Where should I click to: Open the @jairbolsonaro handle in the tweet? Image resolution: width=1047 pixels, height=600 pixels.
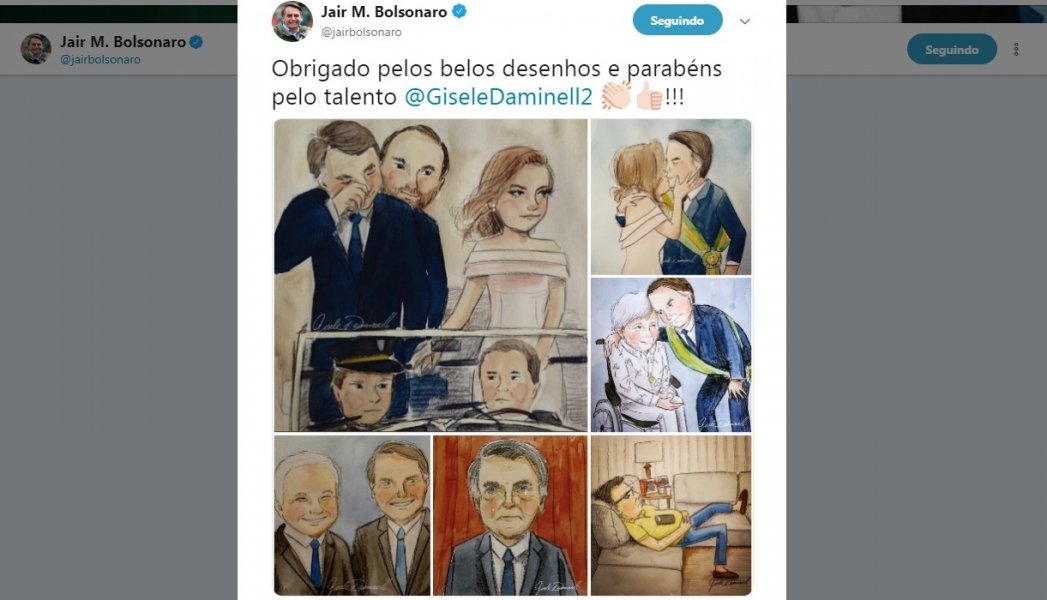[361, 32]
